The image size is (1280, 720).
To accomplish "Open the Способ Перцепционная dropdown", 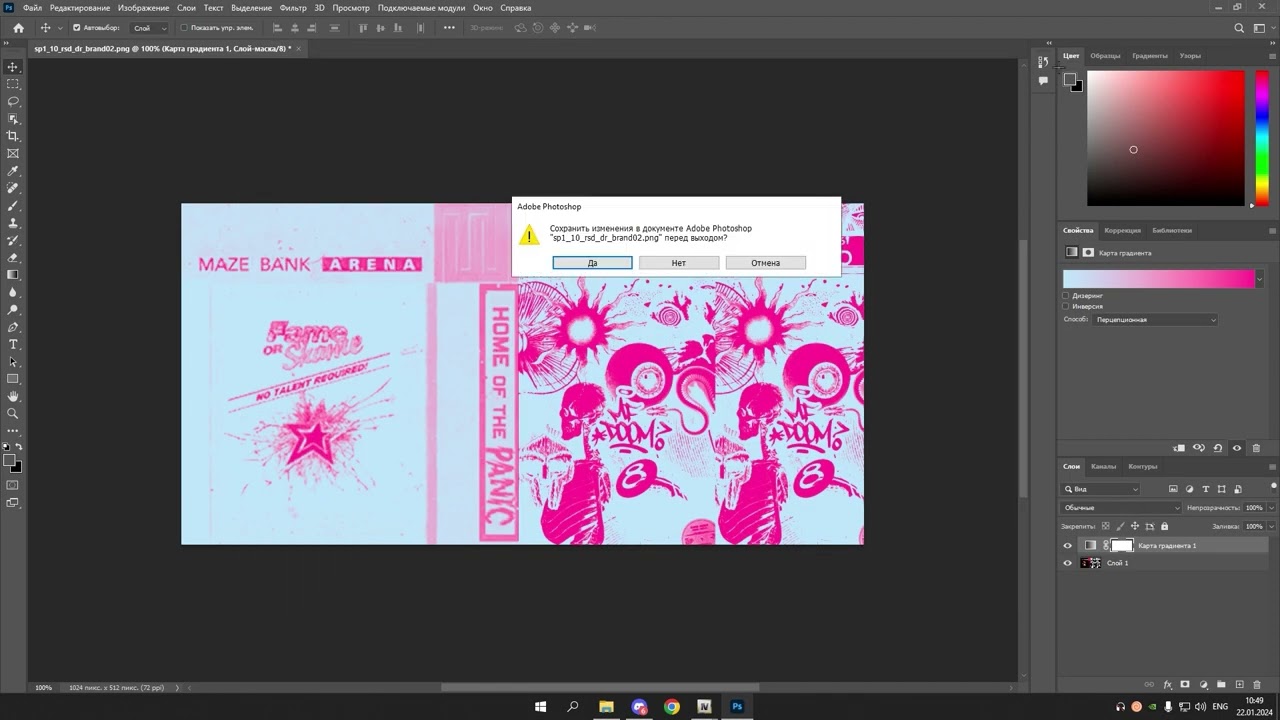I will pyautogui.click(x=1155, y=320).
